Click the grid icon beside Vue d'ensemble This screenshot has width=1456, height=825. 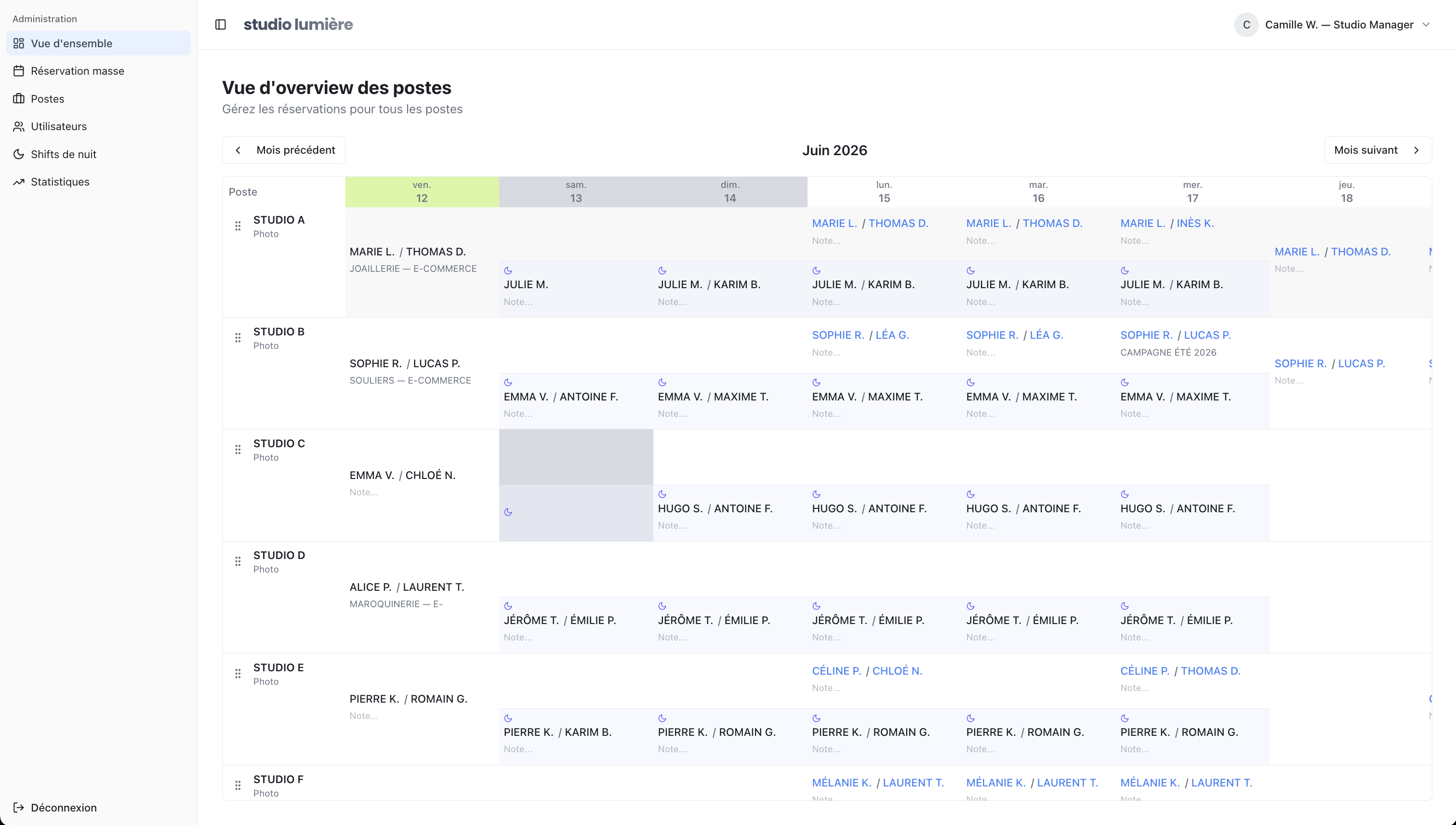click(x=19, y=43)
